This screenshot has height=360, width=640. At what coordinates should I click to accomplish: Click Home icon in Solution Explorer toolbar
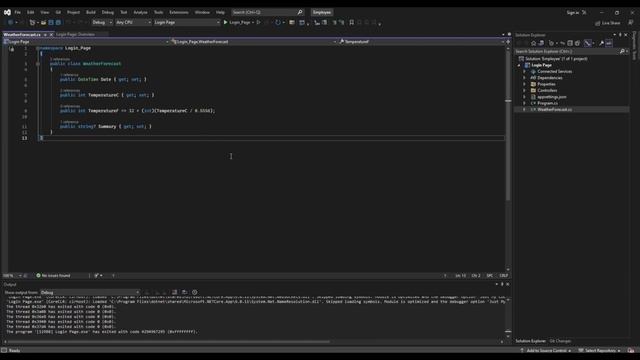click(533, 43)
